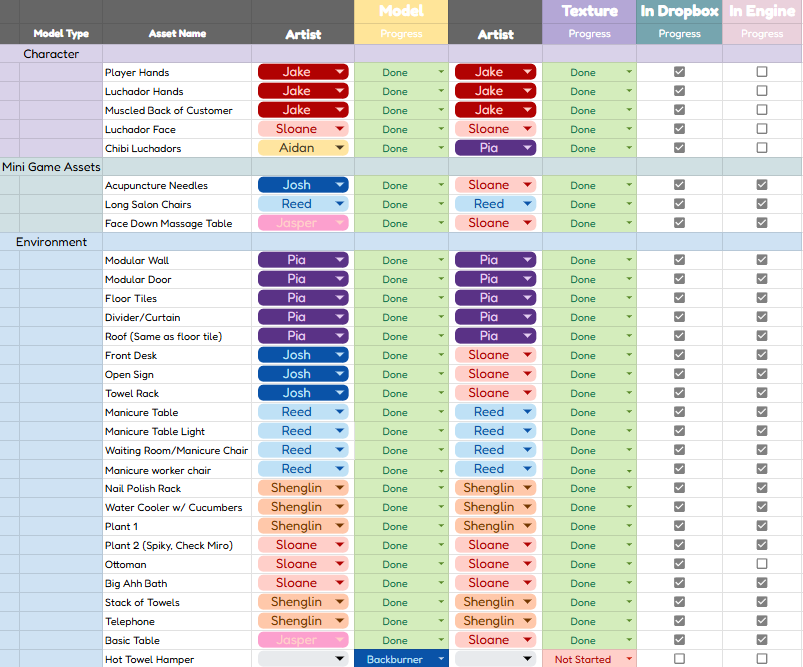Open the Josh dropdown for Acupuncture Needles
Image resolution: width=803 pixels, height=667 pixels.
302,184
